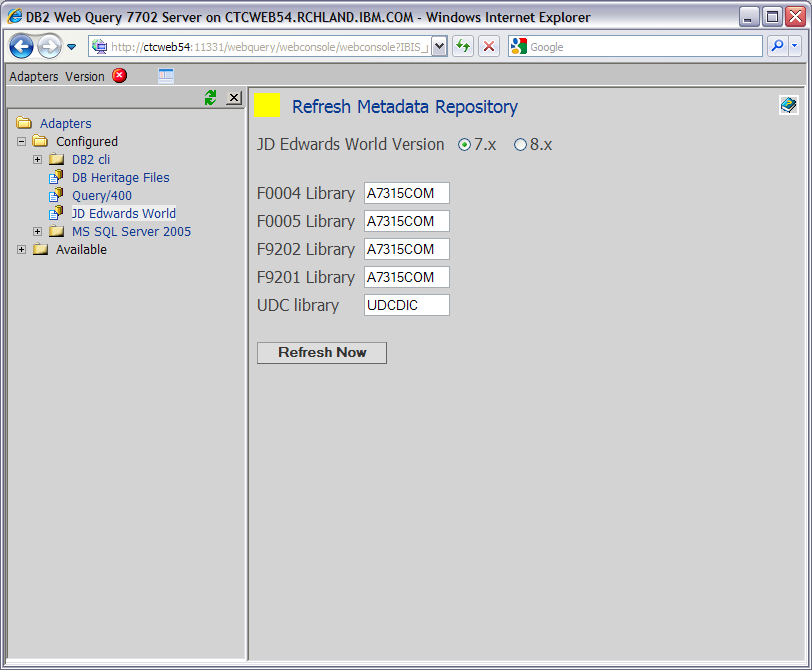The image size is (812, 670).
Task: Open the help book icon
Action: point(789,105)
